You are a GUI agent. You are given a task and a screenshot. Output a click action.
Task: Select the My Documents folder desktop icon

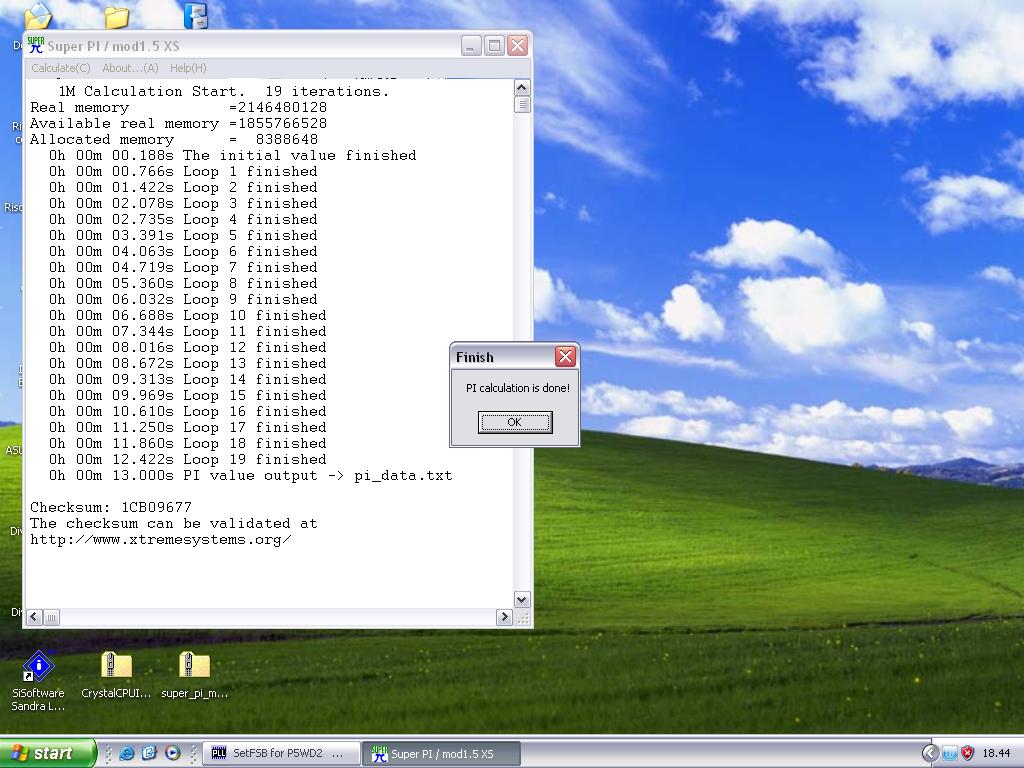coord(39,16)
